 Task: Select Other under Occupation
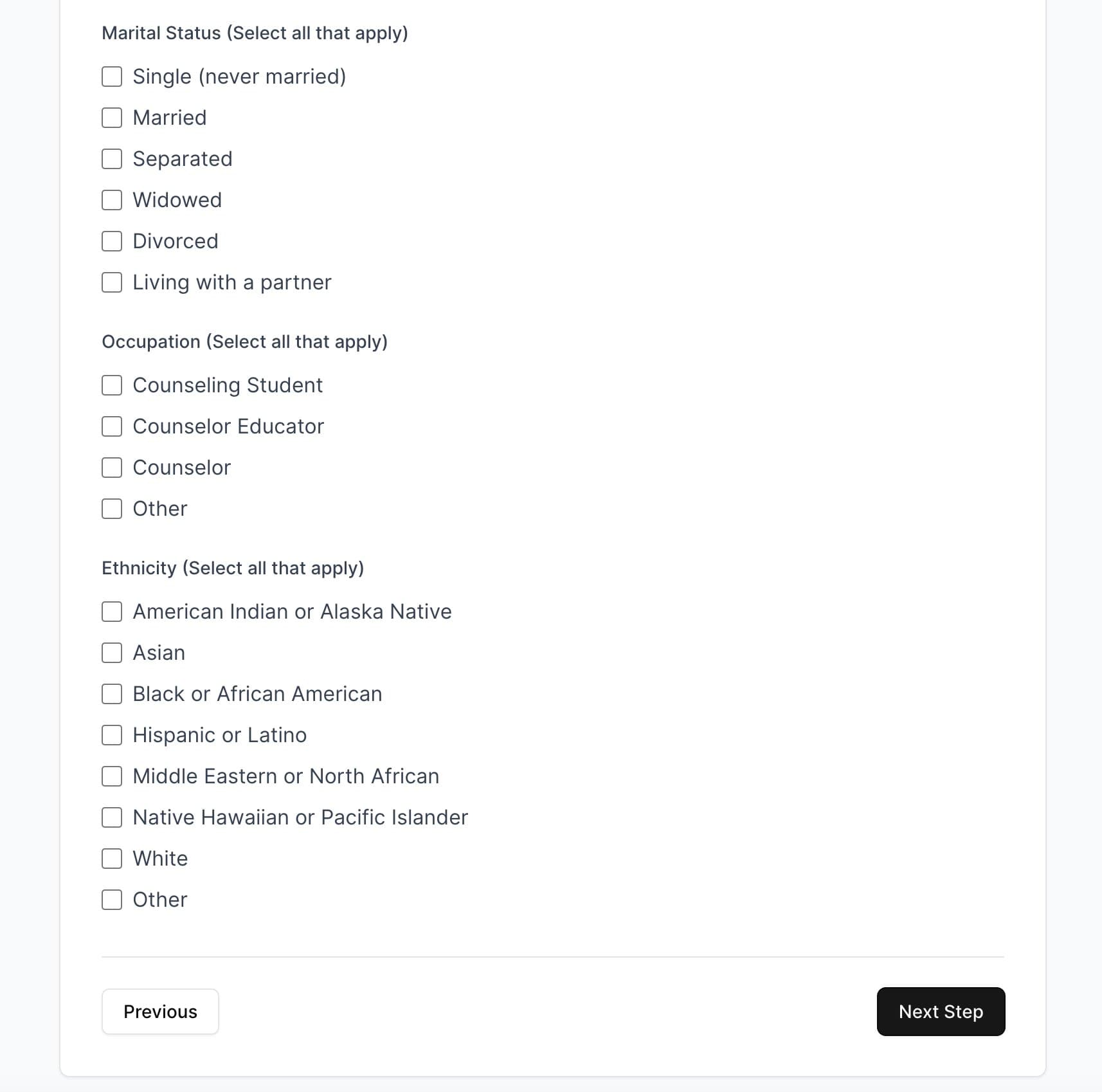[x=112, y=509]
